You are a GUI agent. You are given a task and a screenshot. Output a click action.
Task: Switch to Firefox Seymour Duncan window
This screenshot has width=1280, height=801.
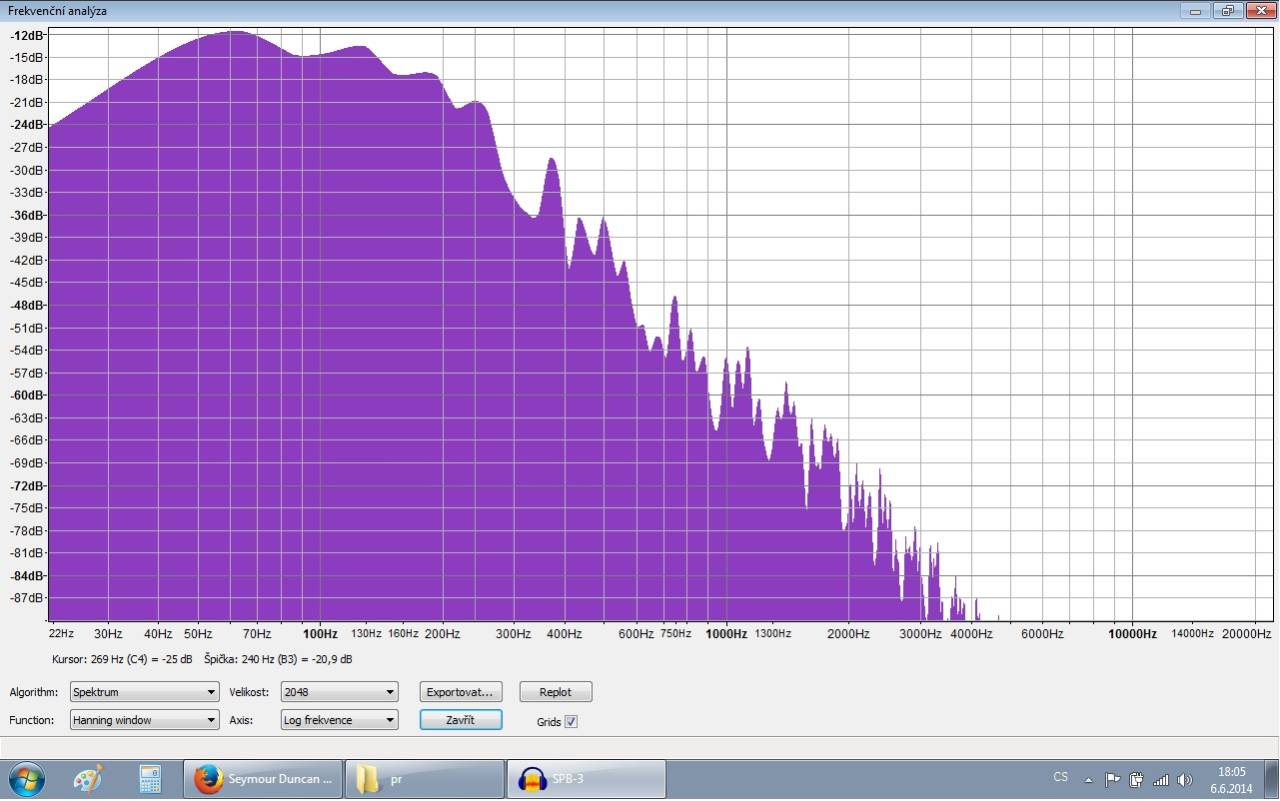(263, 779)
